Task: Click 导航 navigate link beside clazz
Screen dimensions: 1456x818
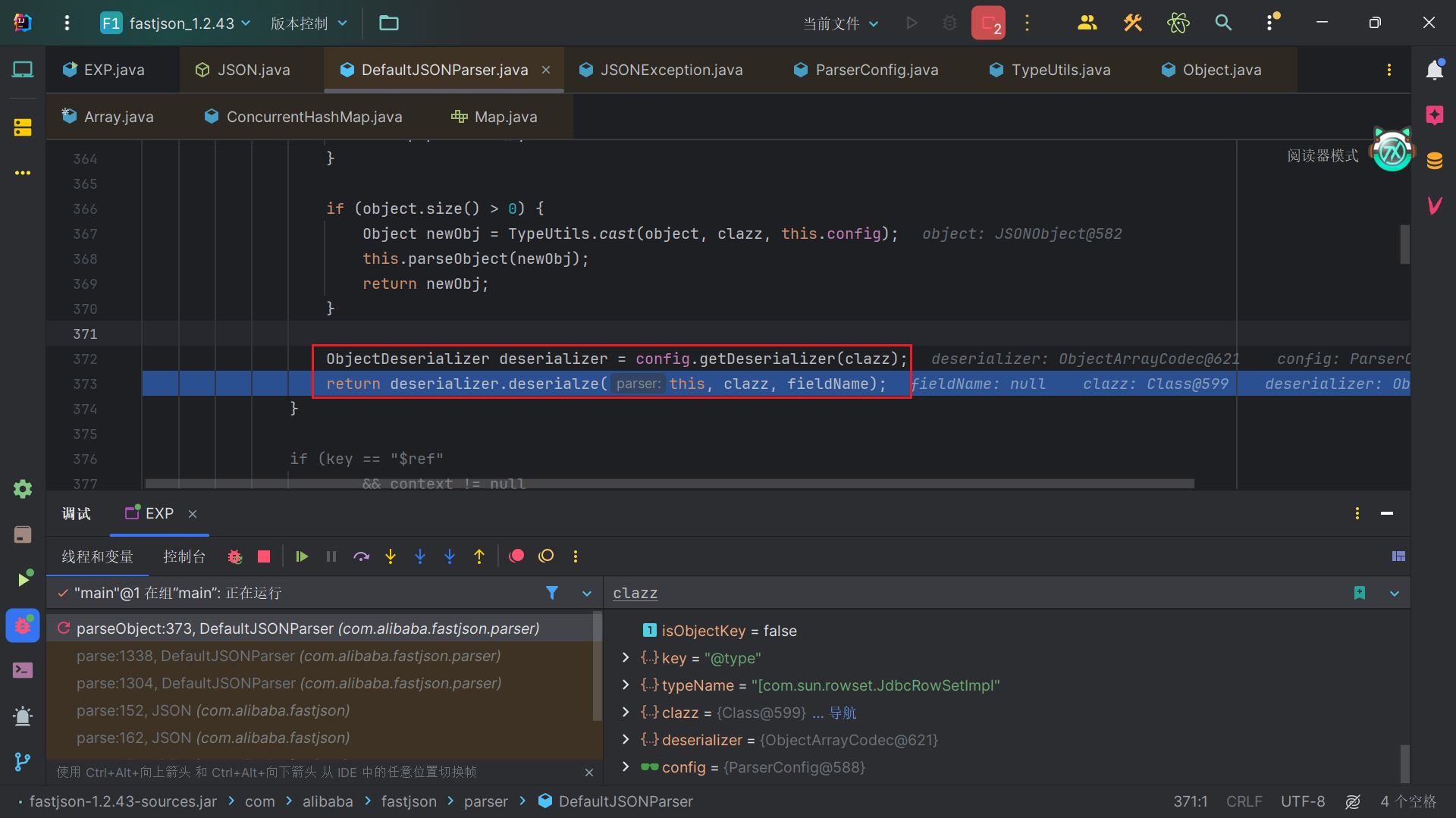Action: tap(843, 713)
